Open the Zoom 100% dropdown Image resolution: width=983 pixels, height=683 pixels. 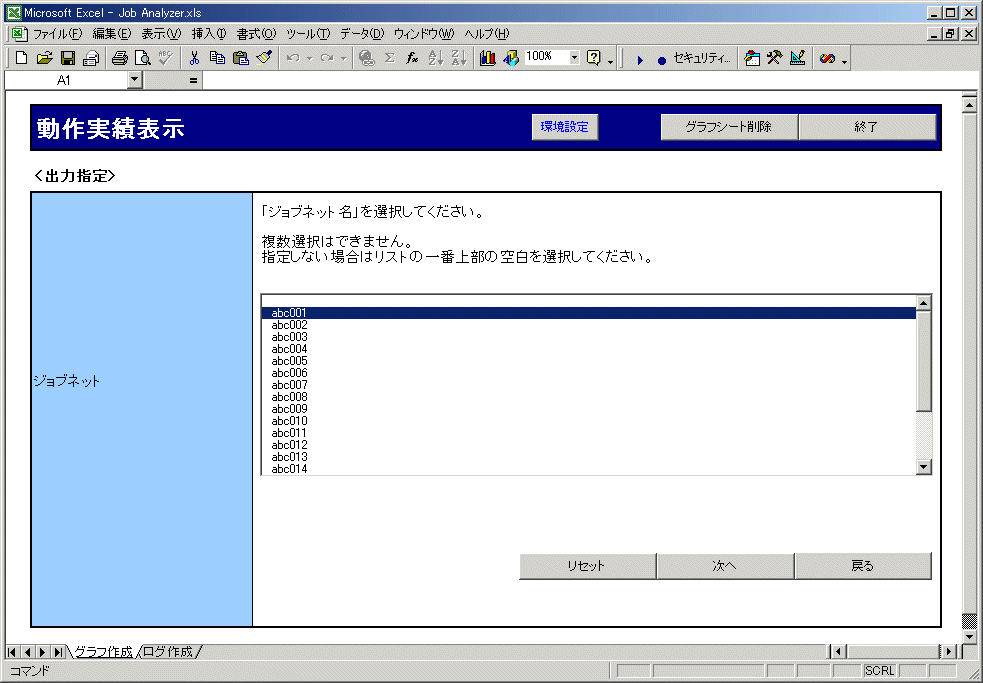pos(575,58)
